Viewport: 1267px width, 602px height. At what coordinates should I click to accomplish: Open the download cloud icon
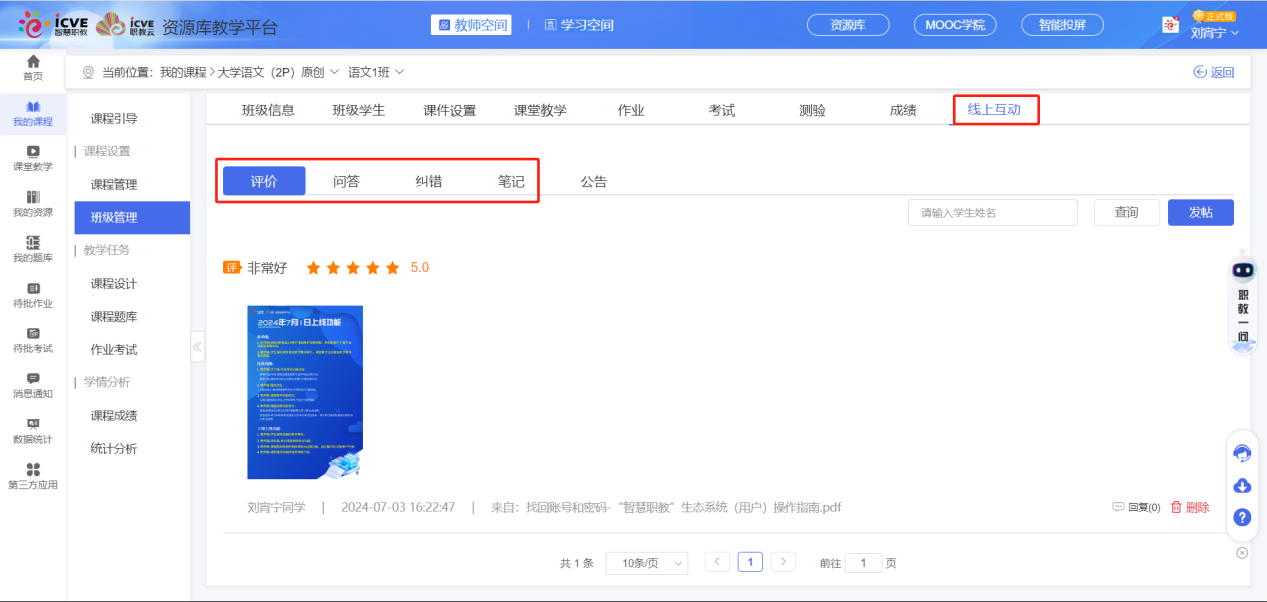[1242, 485]
